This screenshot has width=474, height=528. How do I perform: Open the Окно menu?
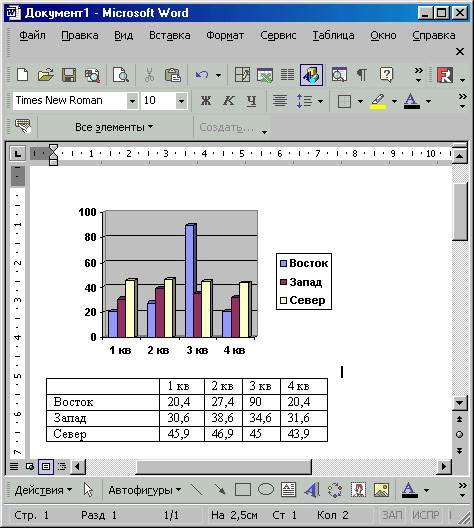click(383, 35)
